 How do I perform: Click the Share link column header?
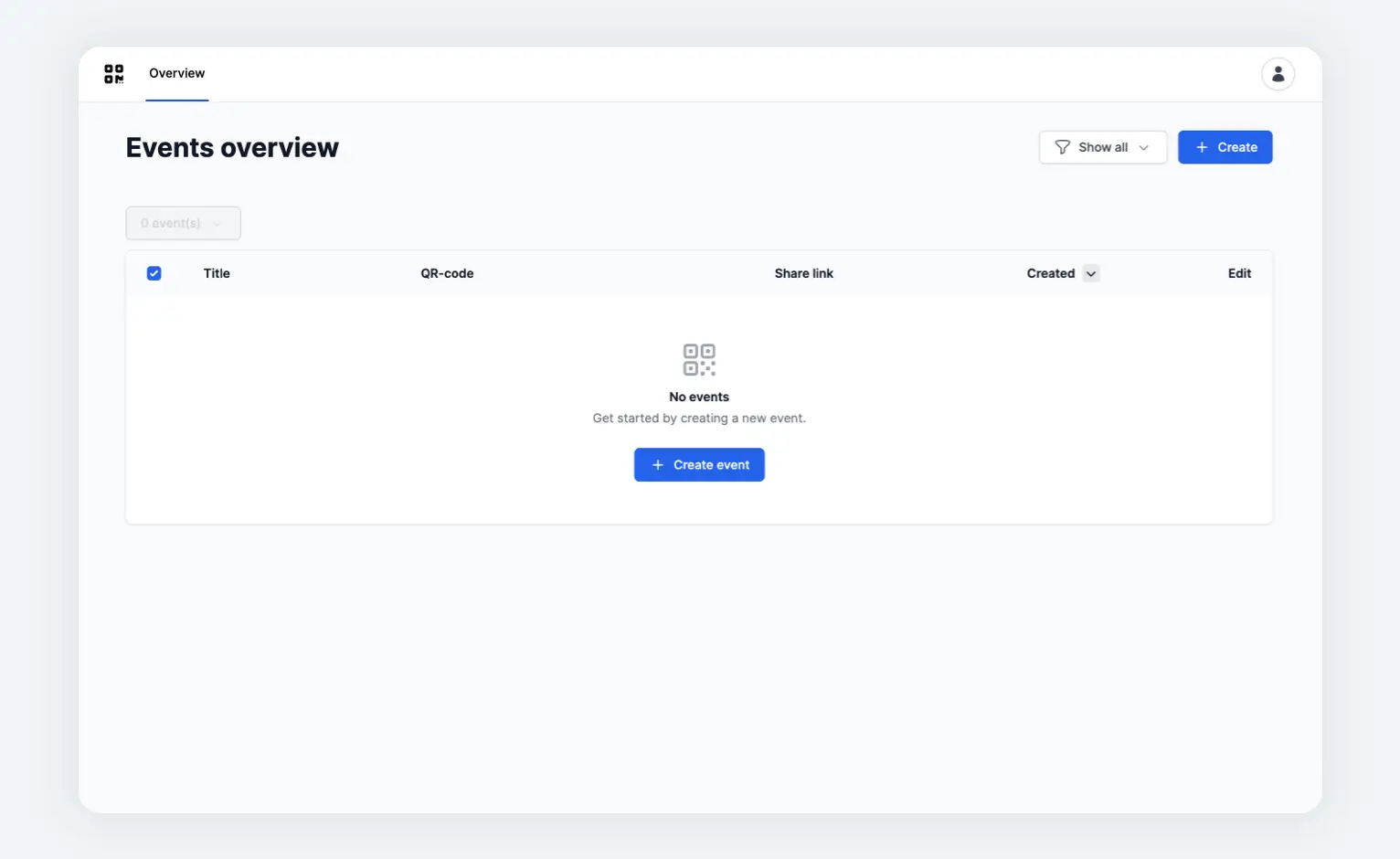click(803, 273)
